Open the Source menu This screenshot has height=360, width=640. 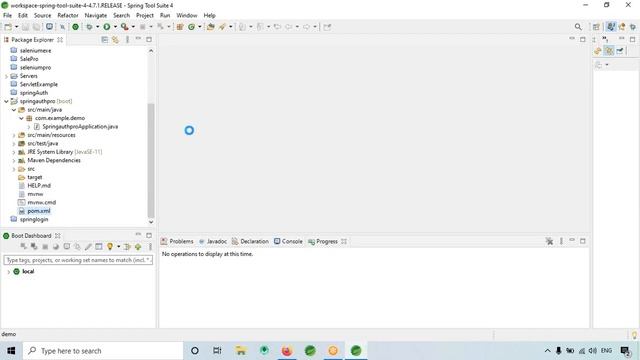pos(42,15)
